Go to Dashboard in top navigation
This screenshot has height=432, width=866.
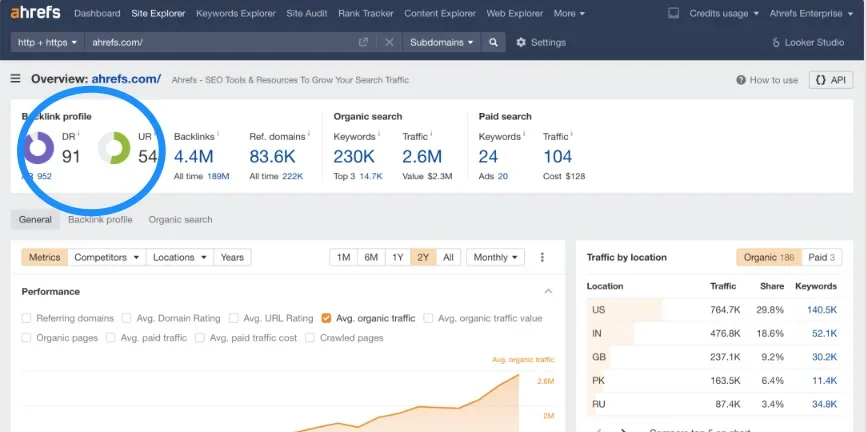pyautogui.click(x=97, y=13)
